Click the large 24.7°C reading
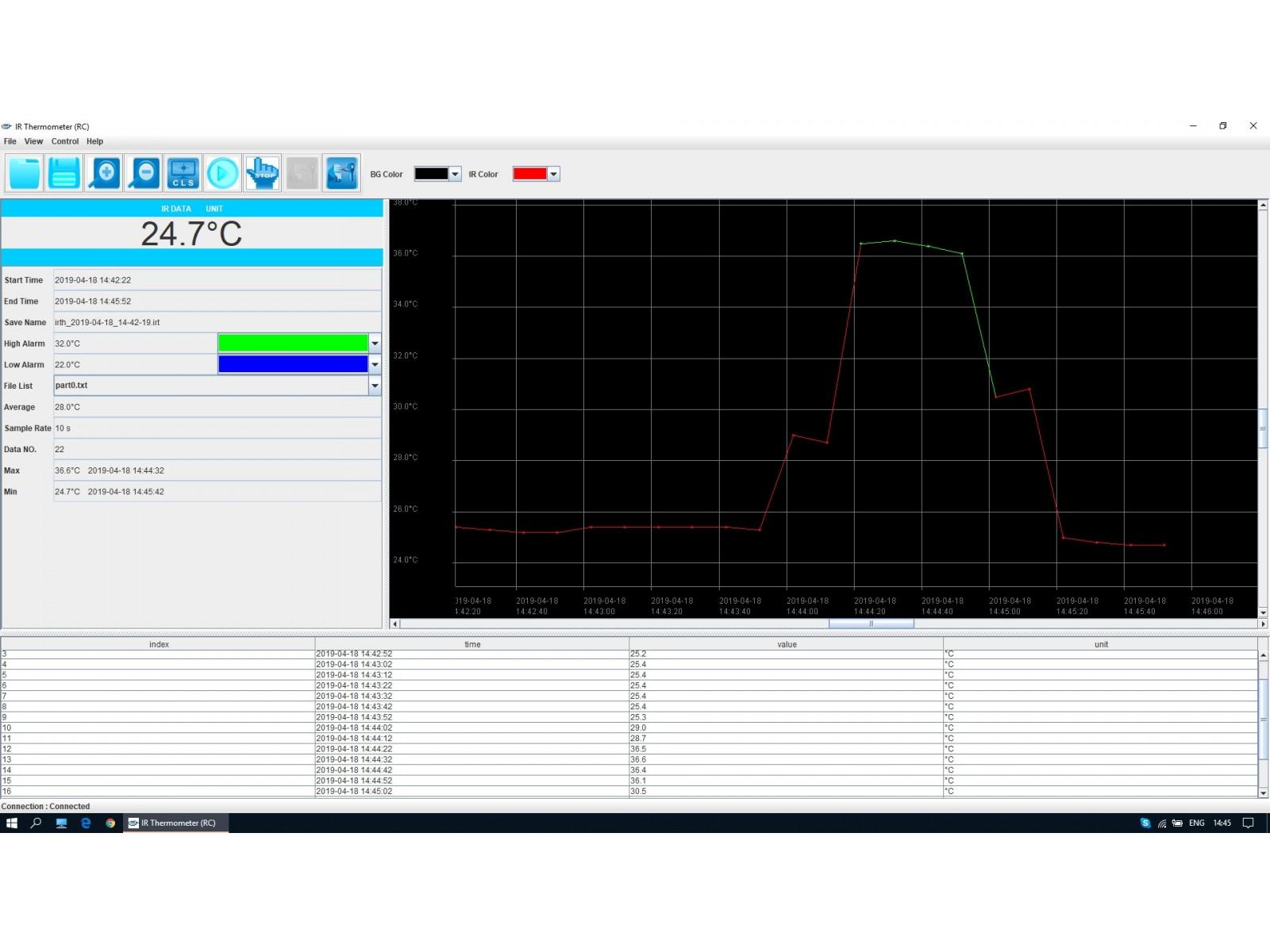The image size is (1270, 952). click(x=191, y=234)
